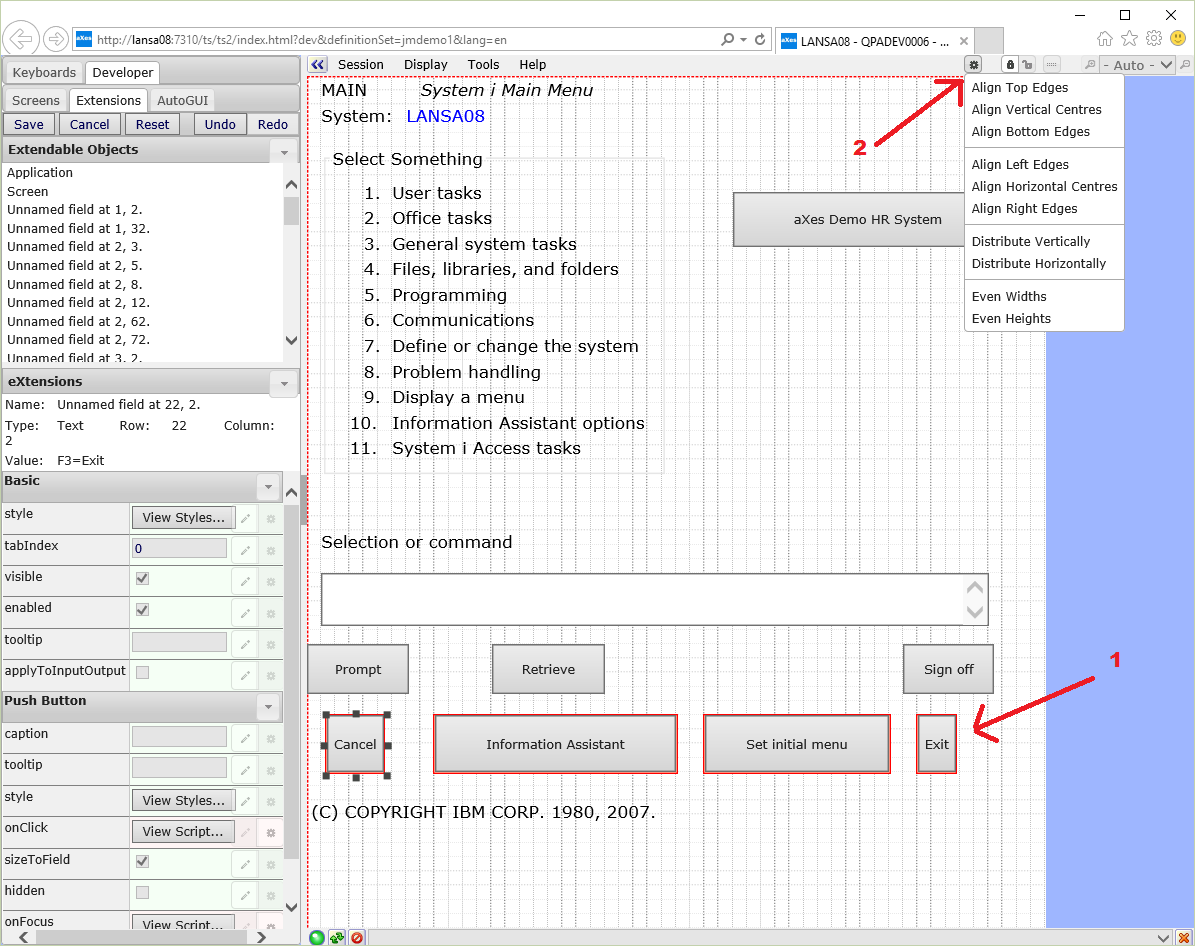
Task: Choose Align Left Edges from menu
Action: tap(1020, 165)
